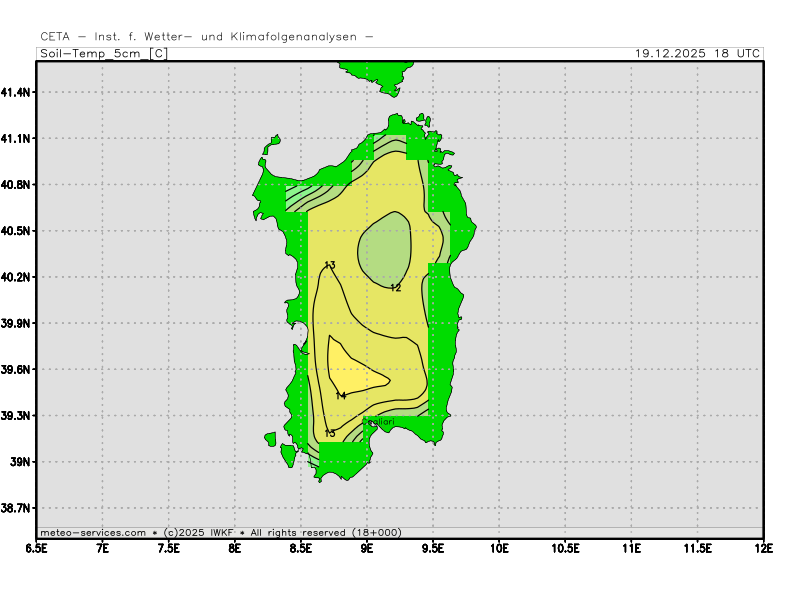Screen dimensions: 800x600
Task: Click the Cagliari city label
Action: pyautogui.click(x=381, y=423)
